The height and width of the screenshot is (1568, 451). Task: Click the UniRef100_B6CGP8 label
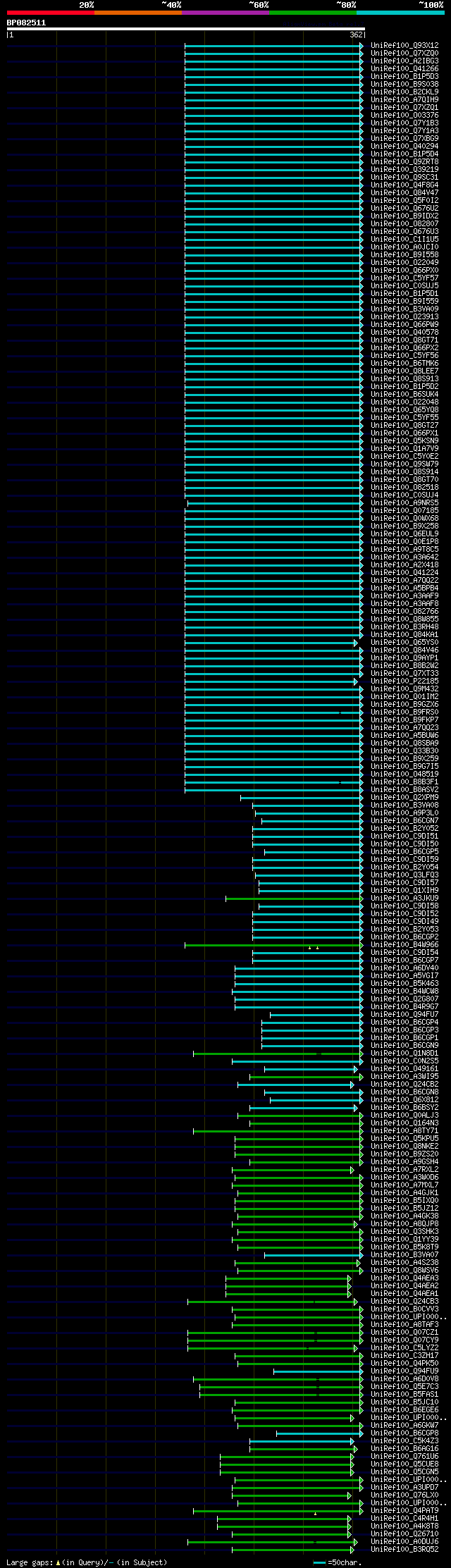(x=404, y=1433)
